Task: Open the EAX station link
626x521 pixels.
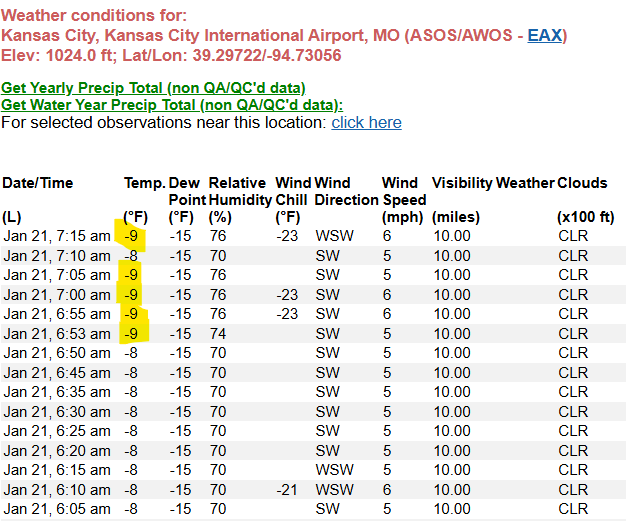Action: [544, 36]
